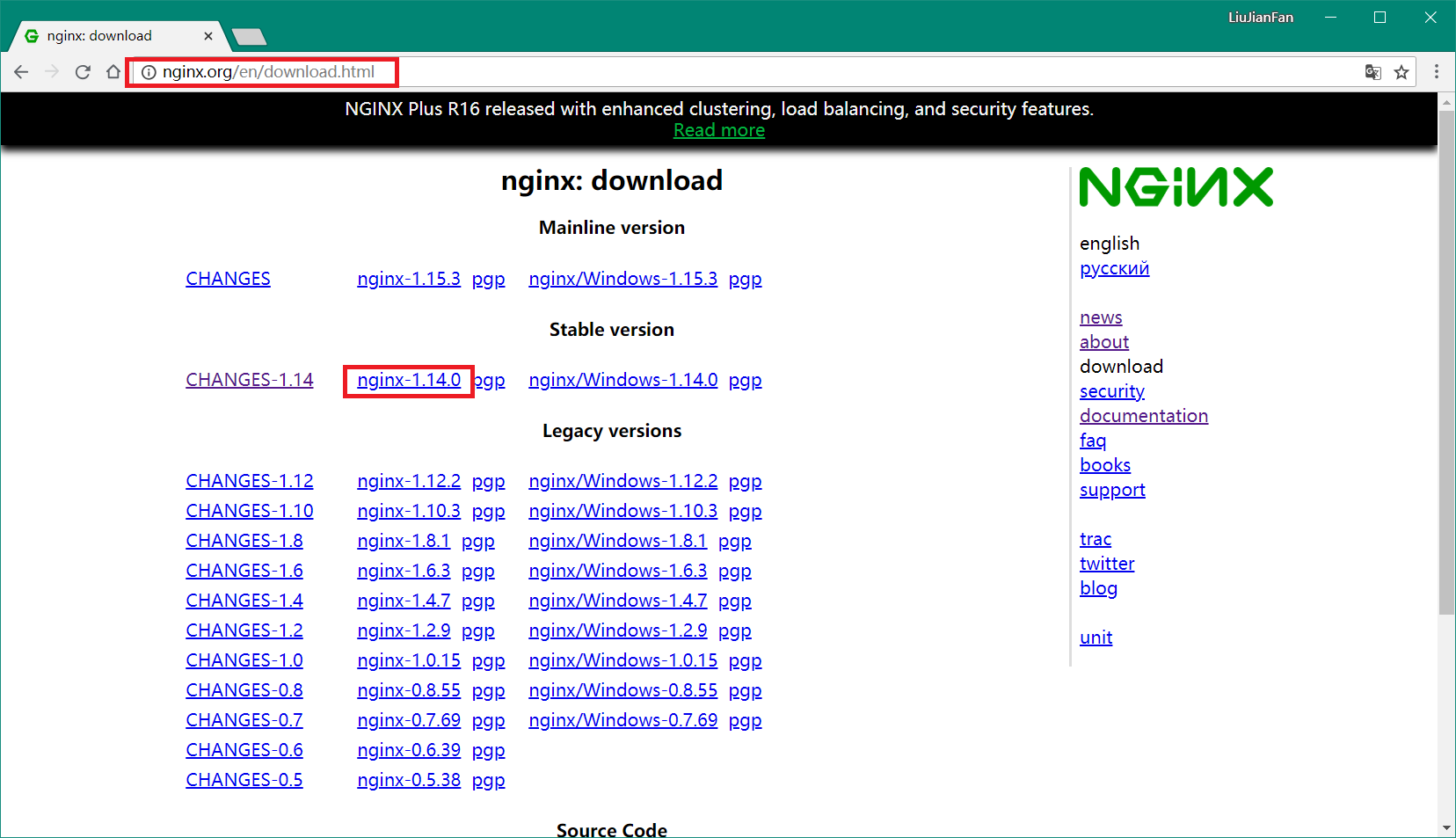The width and height of the screenshot is (1456, 838).
Task: Open CHANGES-1.4 link
Action: pyautogui.click(x=244, y=601)
